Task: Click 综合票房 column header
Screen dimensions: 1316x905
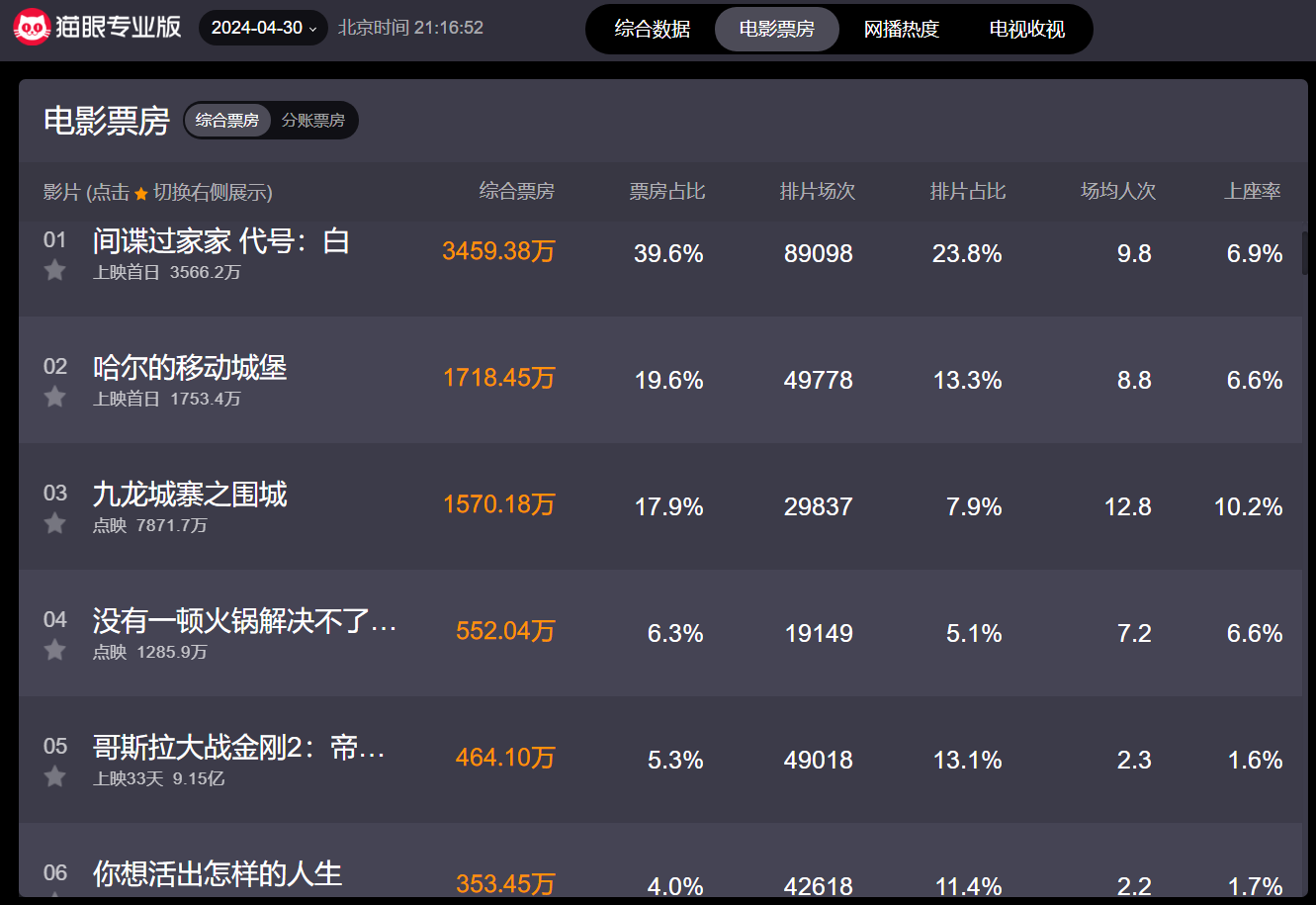Action: click(x=517, y=191)
